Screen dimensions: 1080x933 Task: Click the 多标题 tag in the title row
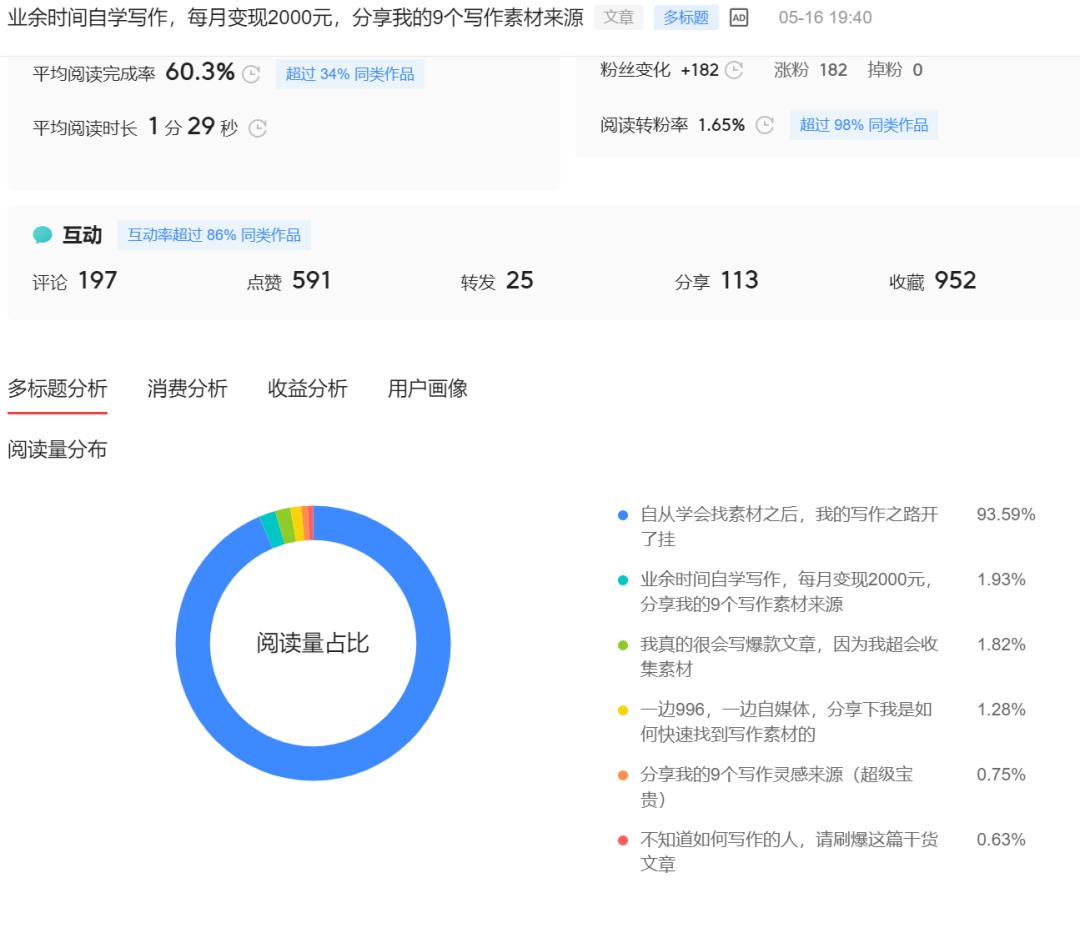point(685,17)
